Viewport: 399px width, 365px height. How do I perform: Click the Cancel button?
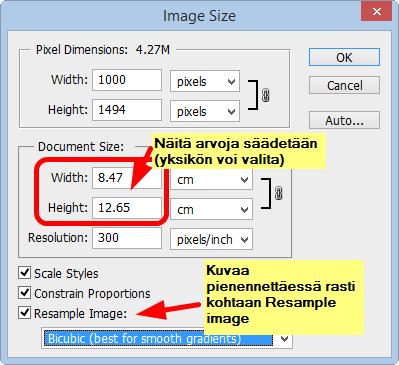pos(344,85)
